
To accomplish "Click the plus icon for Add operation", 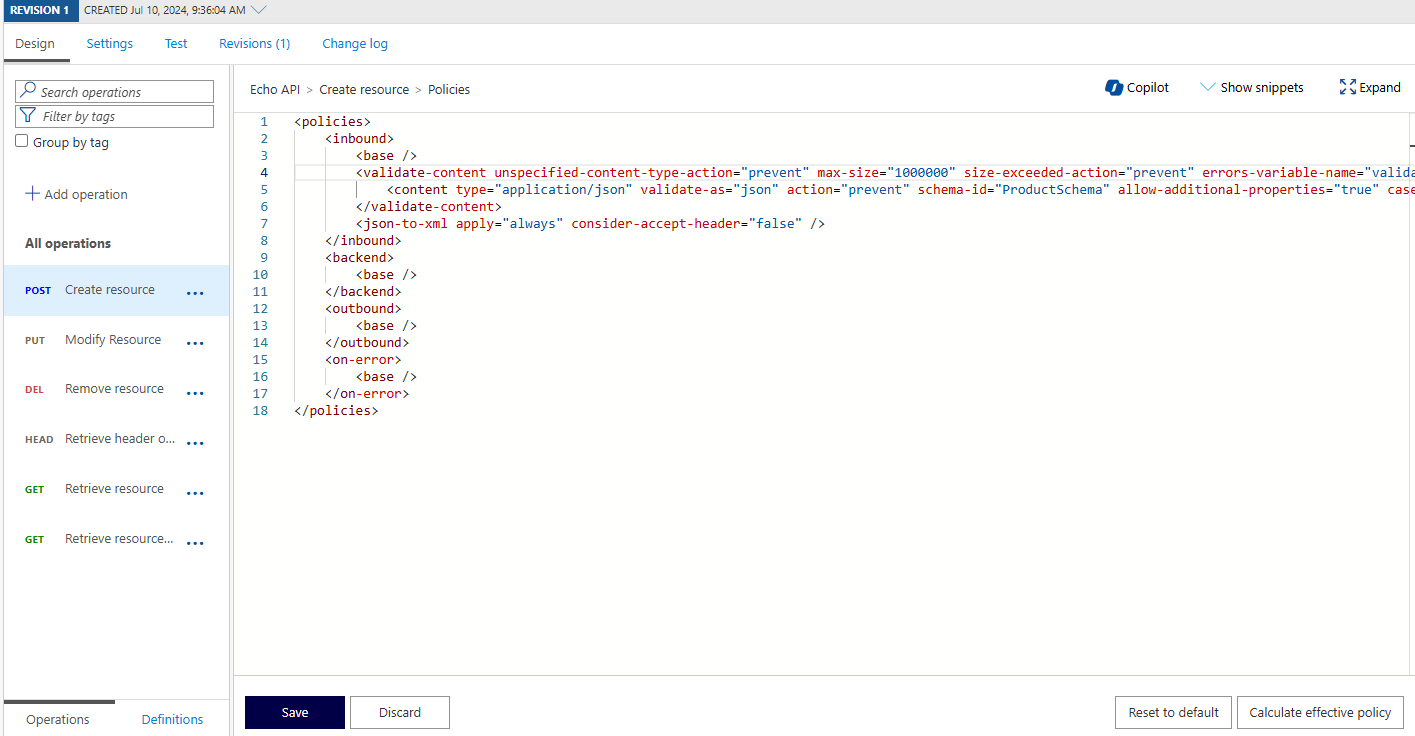I will pyautogui.click(x=32, y=194).
